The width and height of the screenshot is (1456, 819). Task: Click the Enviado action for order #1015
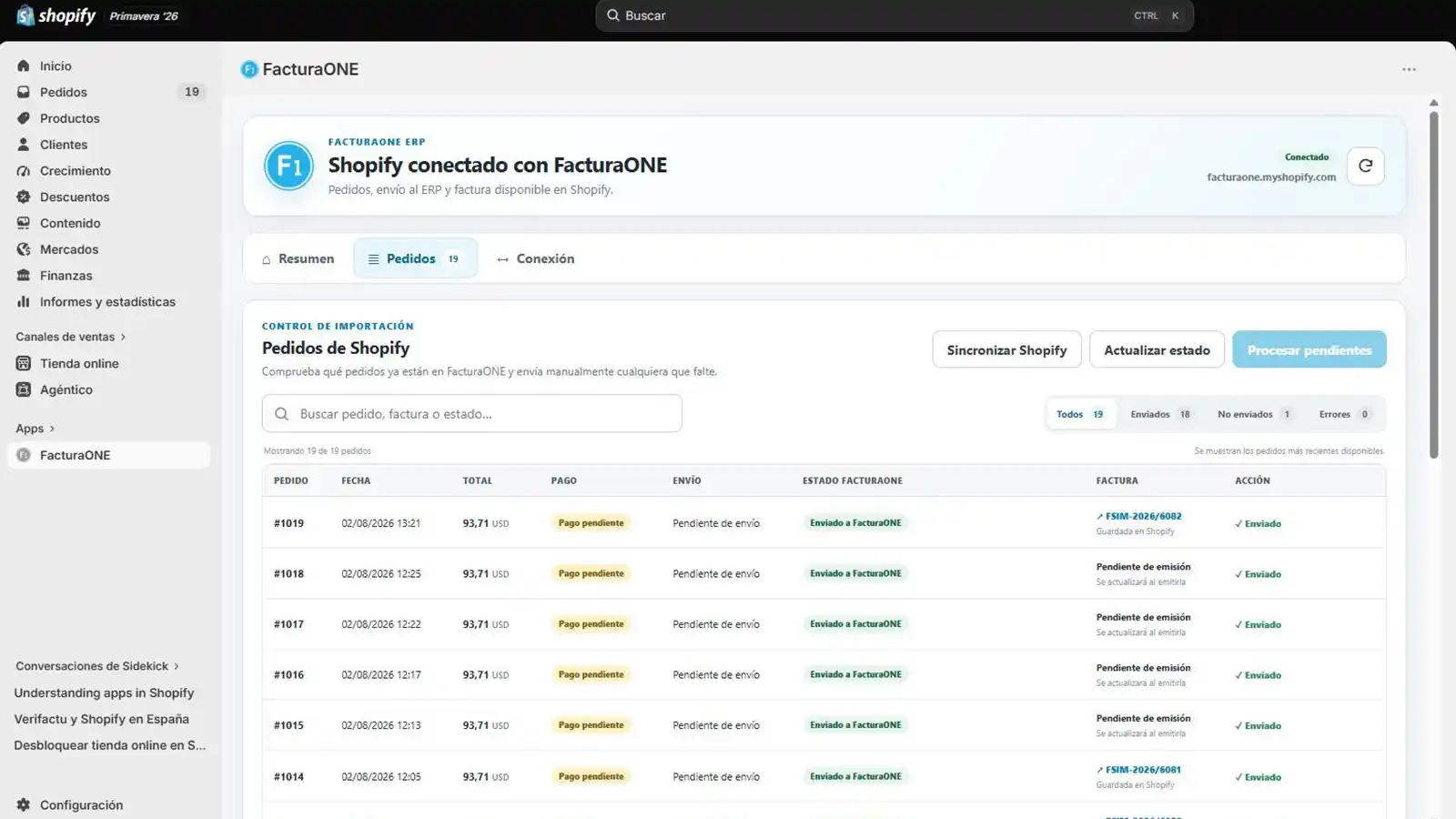(1258, 726)
